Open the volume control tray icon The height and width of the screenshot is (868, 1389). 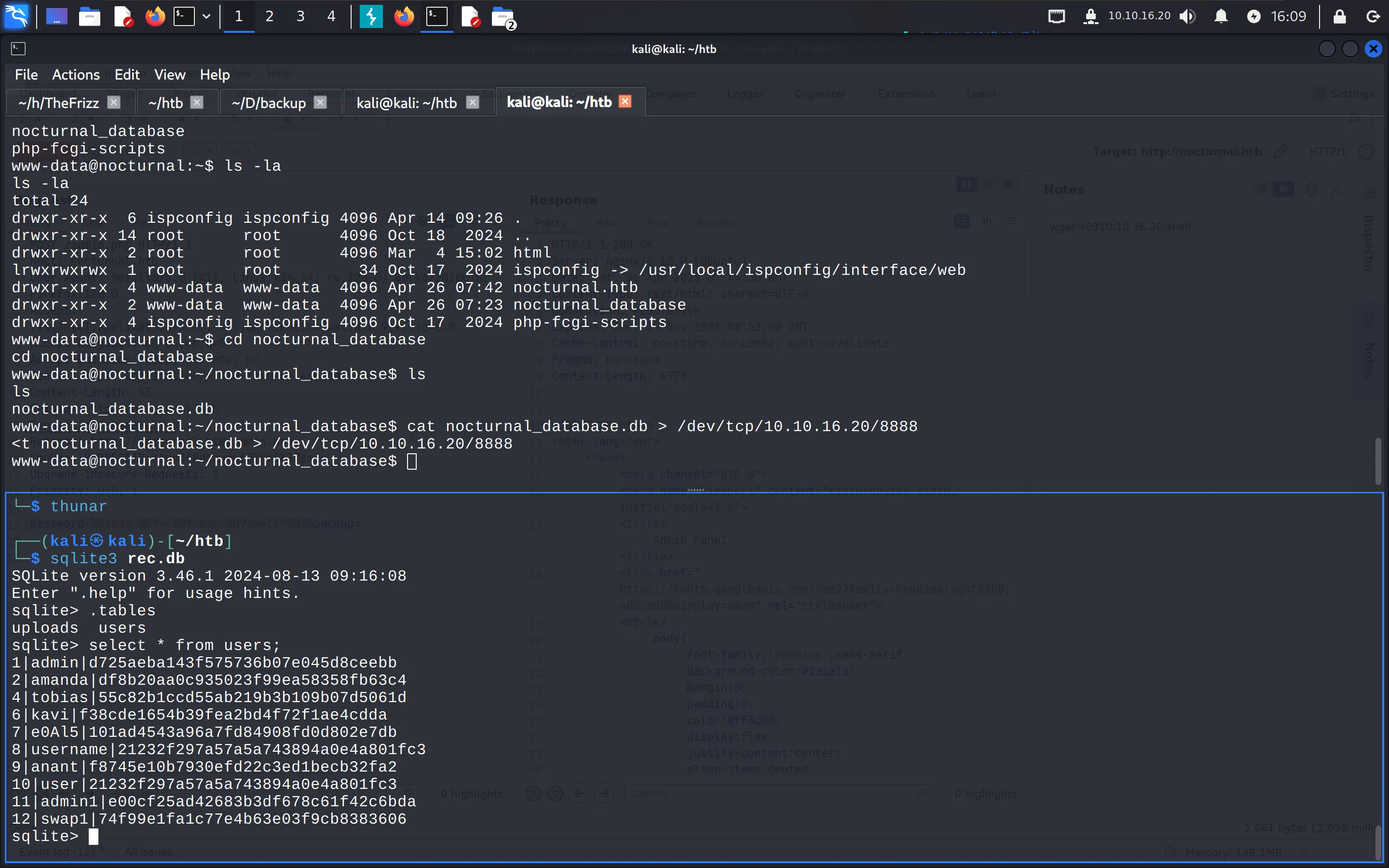pyautogui.click(x=1187, y=16)
